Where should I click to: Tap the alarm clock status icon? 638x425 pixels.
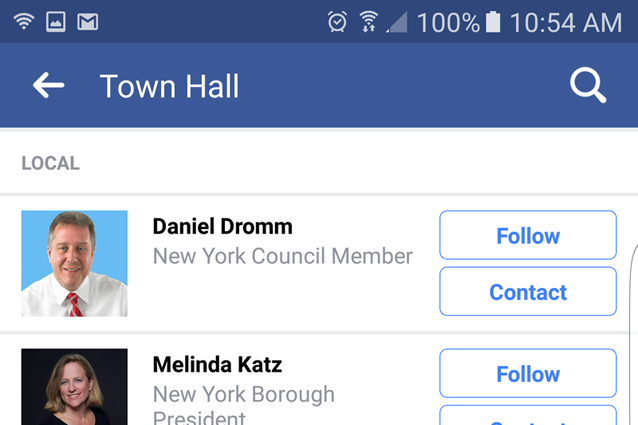coord(337,22)
